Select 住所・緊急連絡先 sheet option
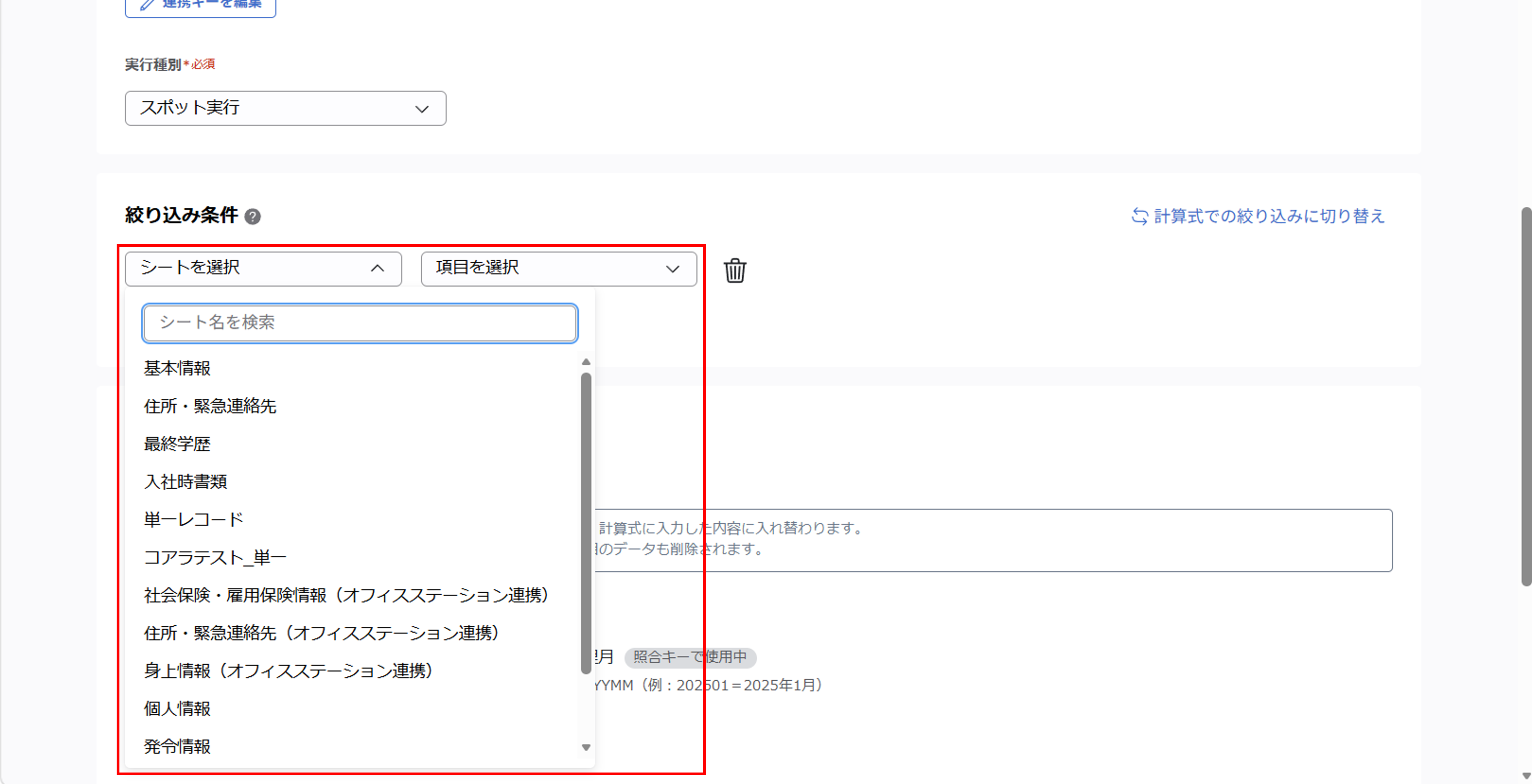Image resolution: width=1532 pixels, height=784 pixels. [210, 406]
